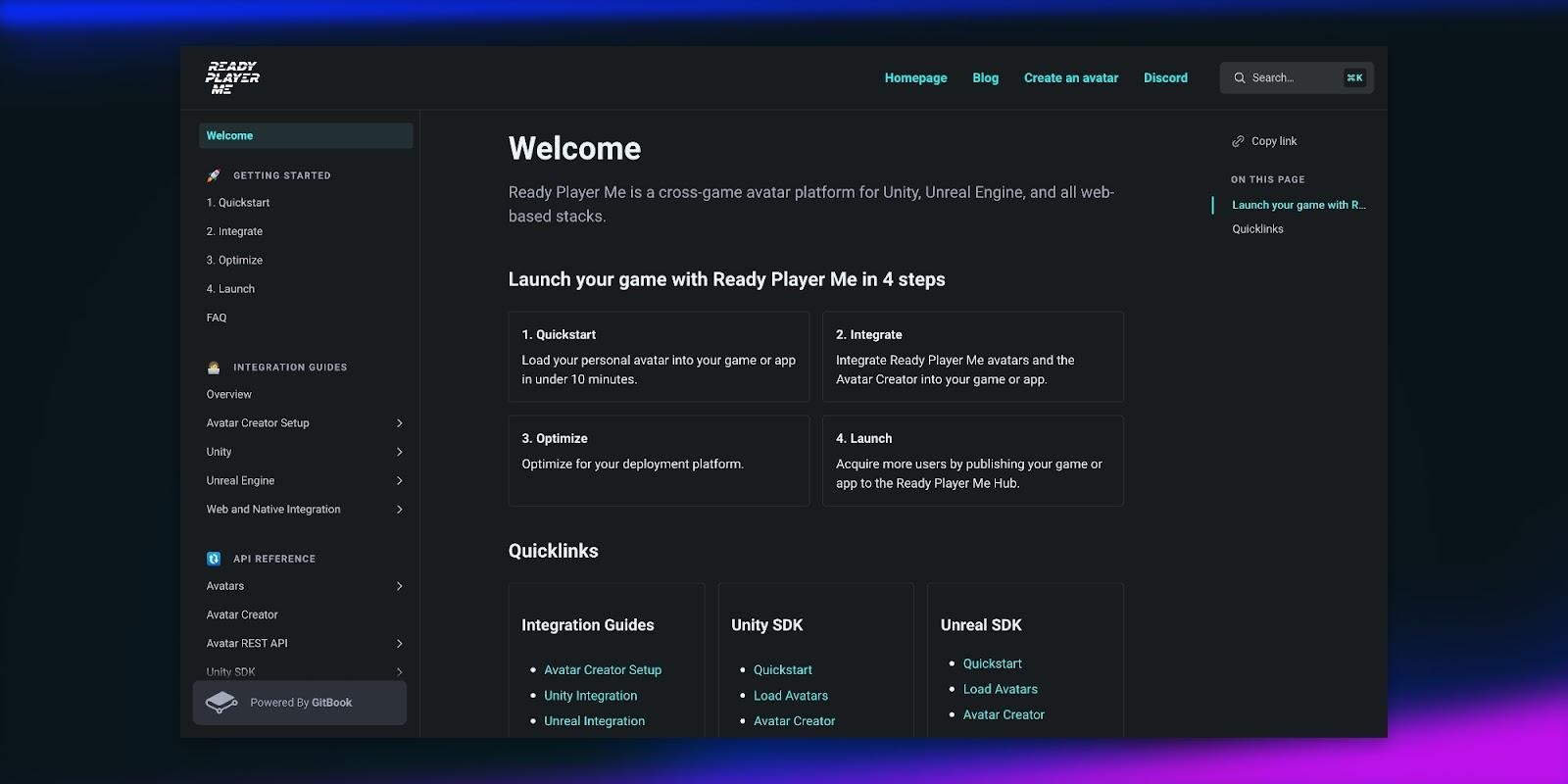Click the Integration Guides card heading
Screen dimensions: 1568x784
tap(588, 625)
